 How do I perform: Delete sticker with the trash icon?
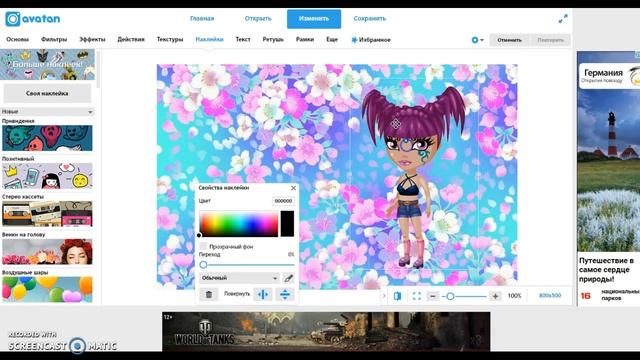[209, 294]
